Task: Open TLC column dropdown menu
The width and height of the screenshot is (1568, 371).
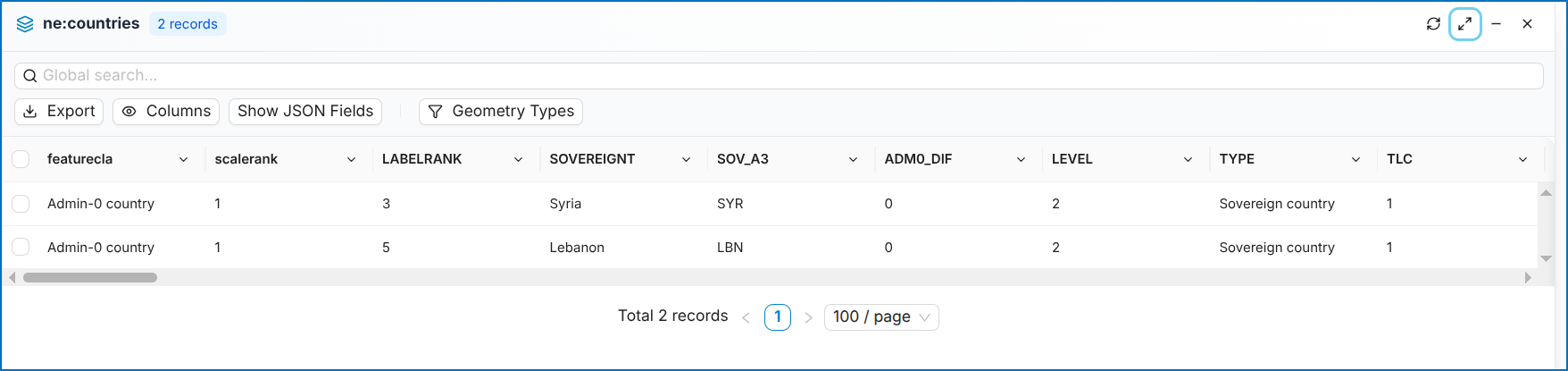Action: tap(1522, 160)
